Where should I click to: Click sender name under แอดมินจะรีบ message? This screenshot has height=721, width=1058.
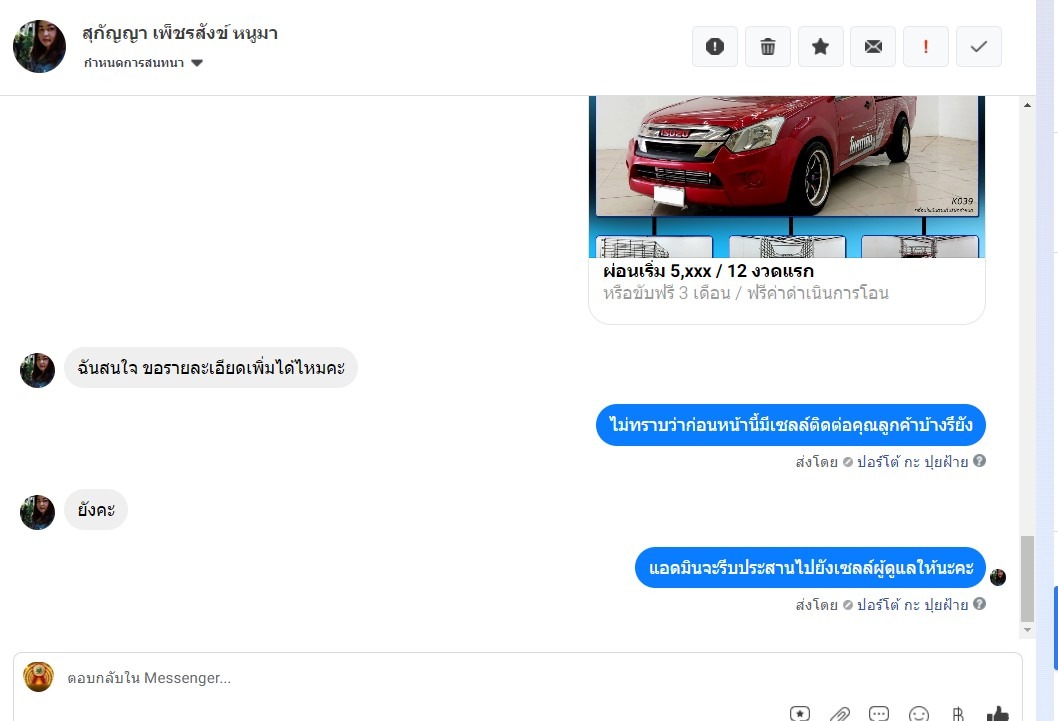[912, 605]
